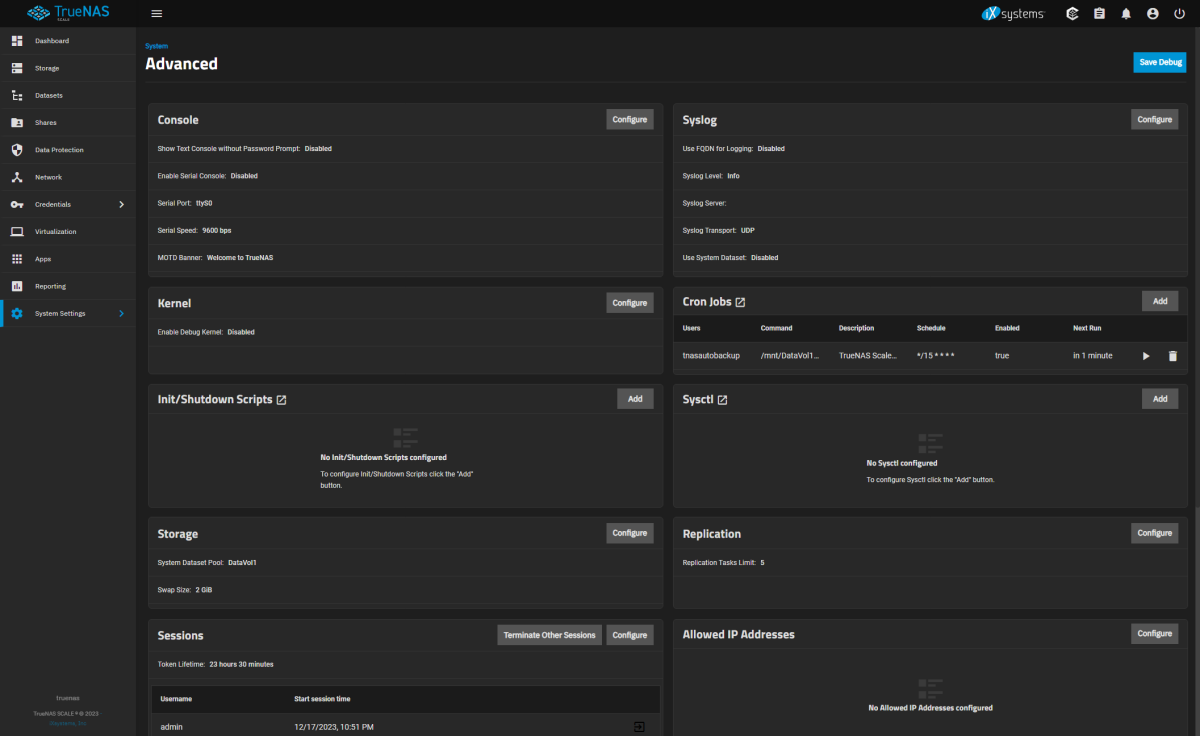The image size is (1200, 736).
Task: Toggle the hamburger sidebar menu
Action: coord(156,14)
